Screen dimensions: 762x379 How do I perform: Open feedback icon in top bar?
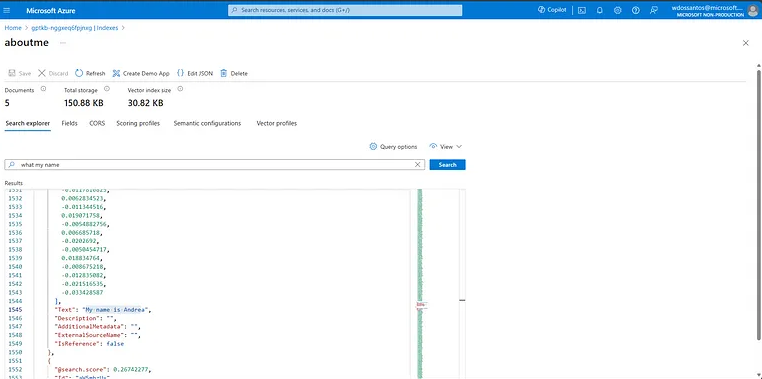[x=654, y=10]
